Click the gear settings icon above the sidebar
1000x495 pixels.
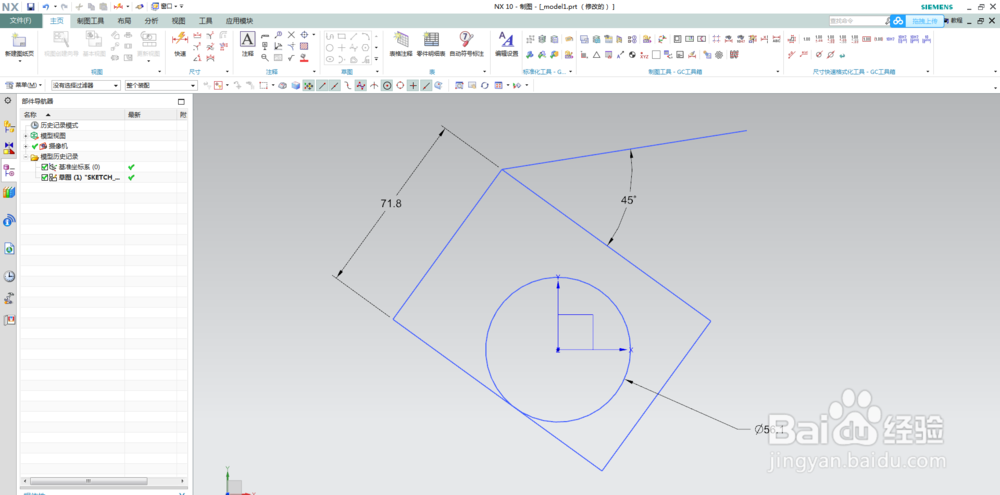[8, 101]
